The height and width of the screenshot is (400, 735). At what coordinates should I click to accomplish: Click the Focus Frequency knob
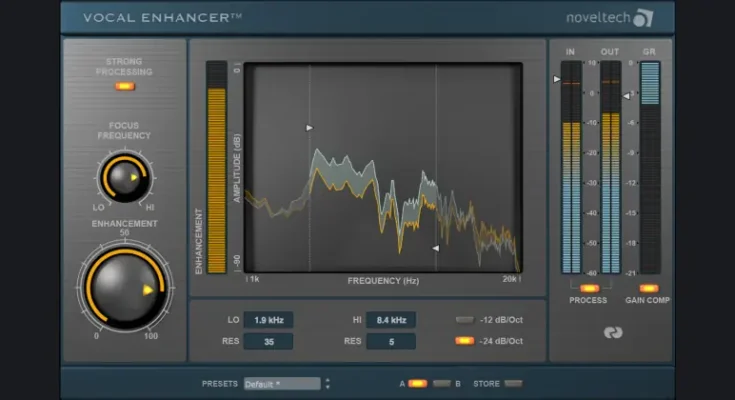124,178
